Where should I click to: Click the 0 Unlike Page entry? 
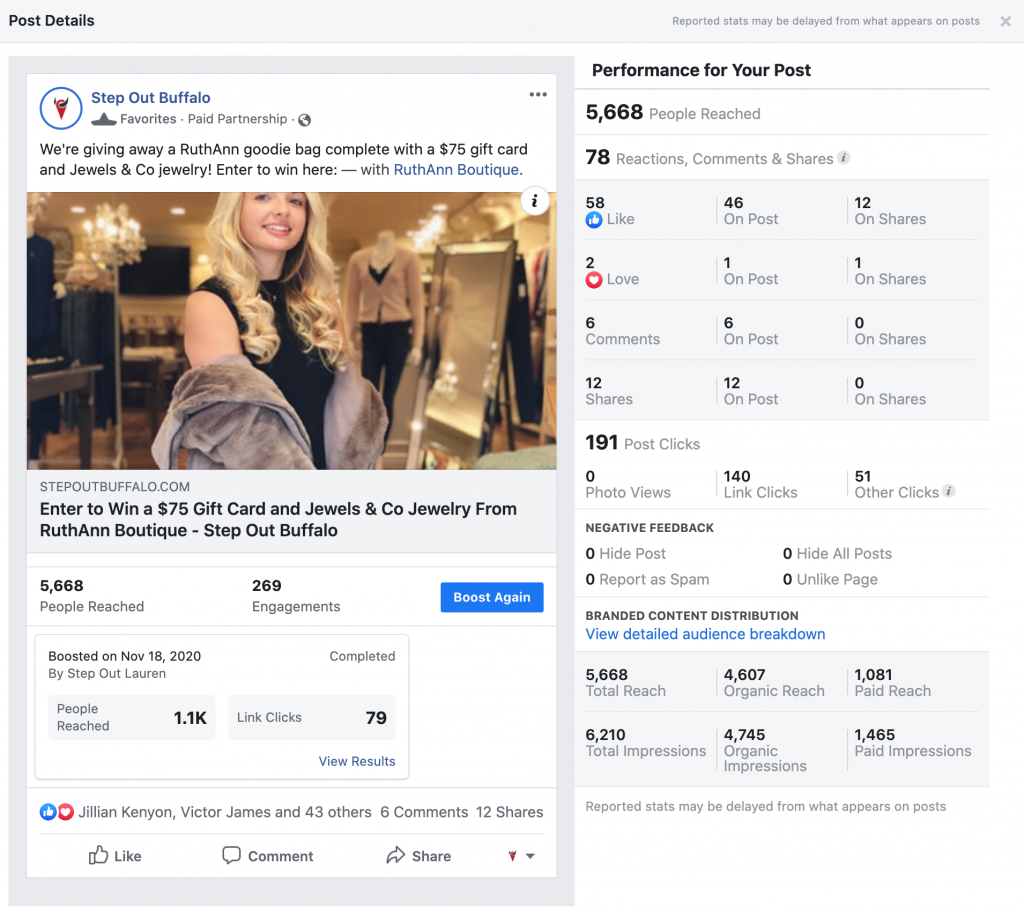coord(830,579)
